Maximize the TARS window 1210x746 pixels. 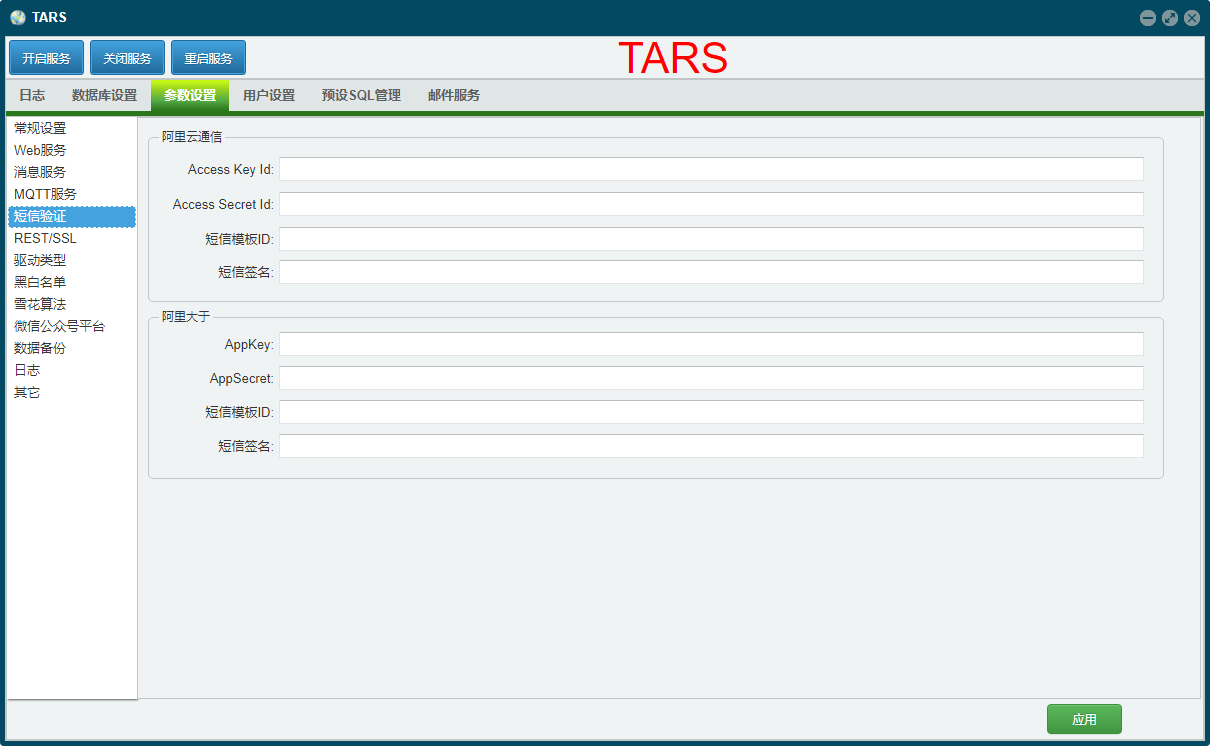[x=1169, y=17]
